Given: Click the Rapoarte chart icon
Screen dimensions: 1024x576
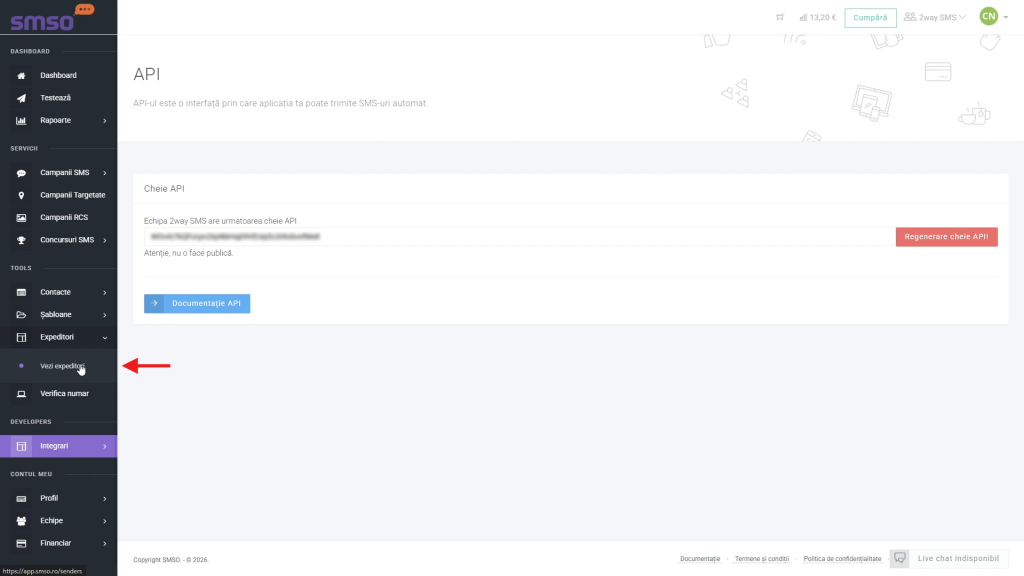Looking at the screenshot, I should pos(21,120).
